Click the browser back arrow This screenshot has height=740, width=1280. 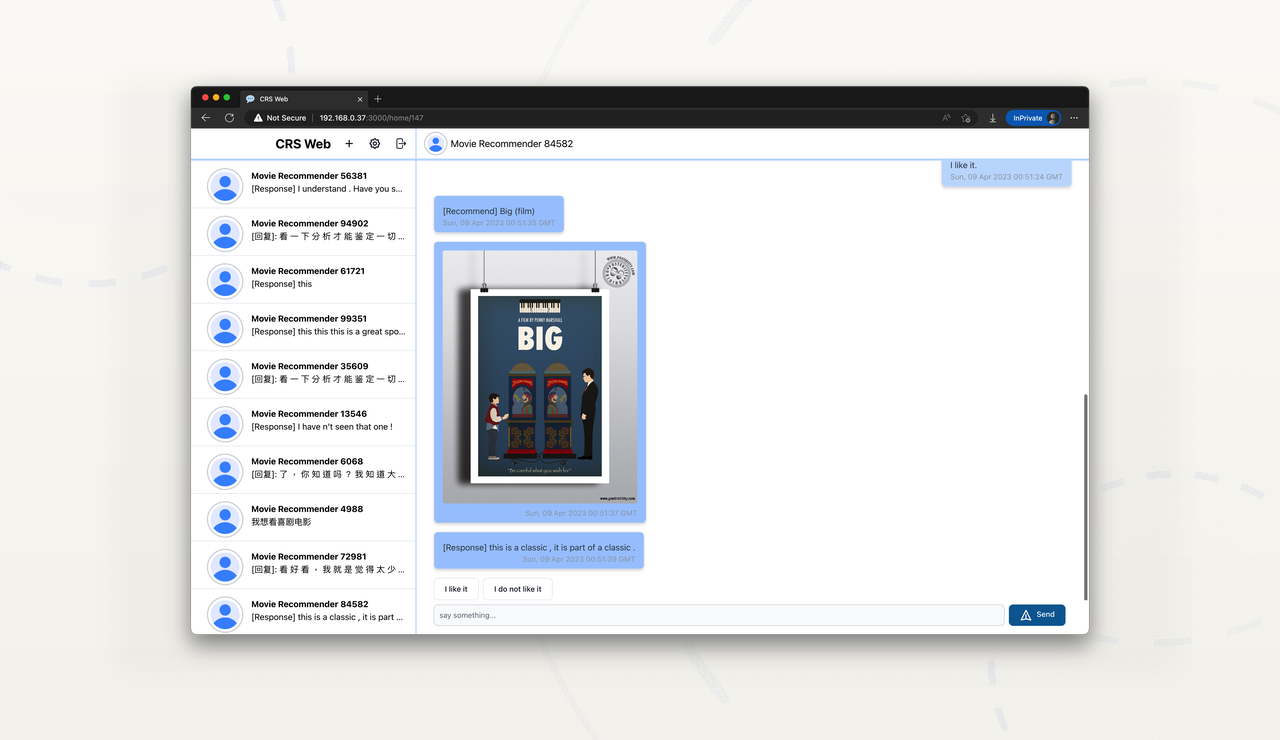click(x=206, y=118)
